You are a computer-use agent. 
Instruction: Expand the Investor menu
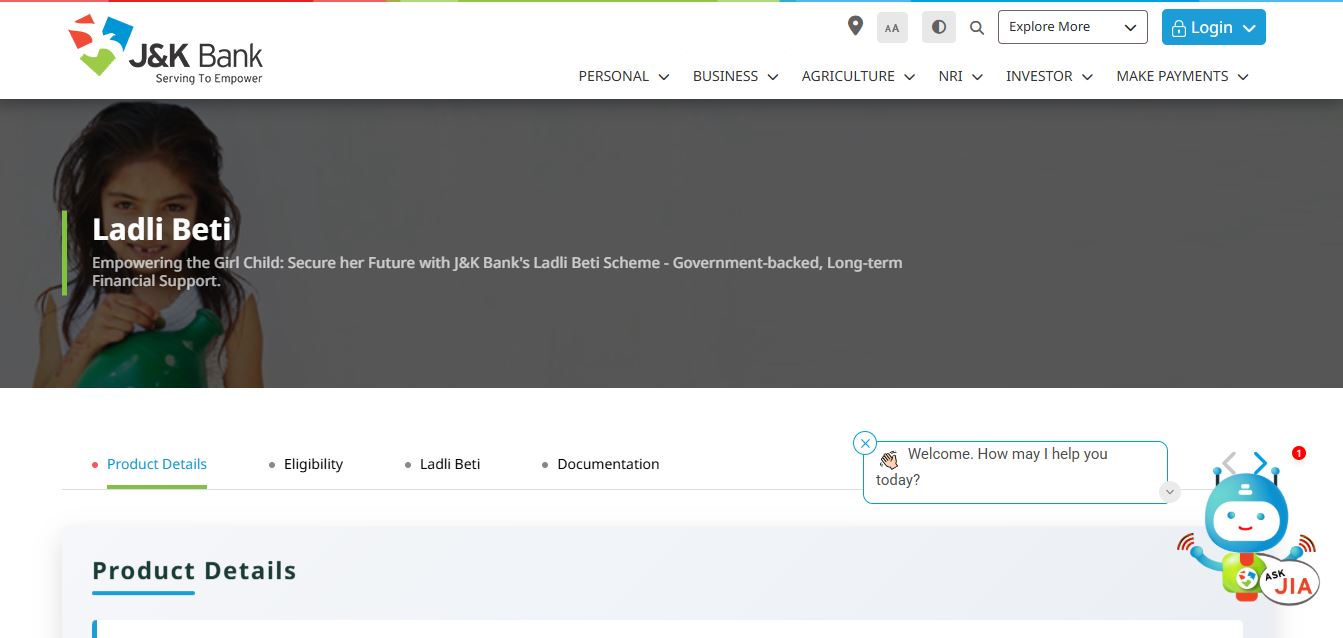(x=1049, y=76)
